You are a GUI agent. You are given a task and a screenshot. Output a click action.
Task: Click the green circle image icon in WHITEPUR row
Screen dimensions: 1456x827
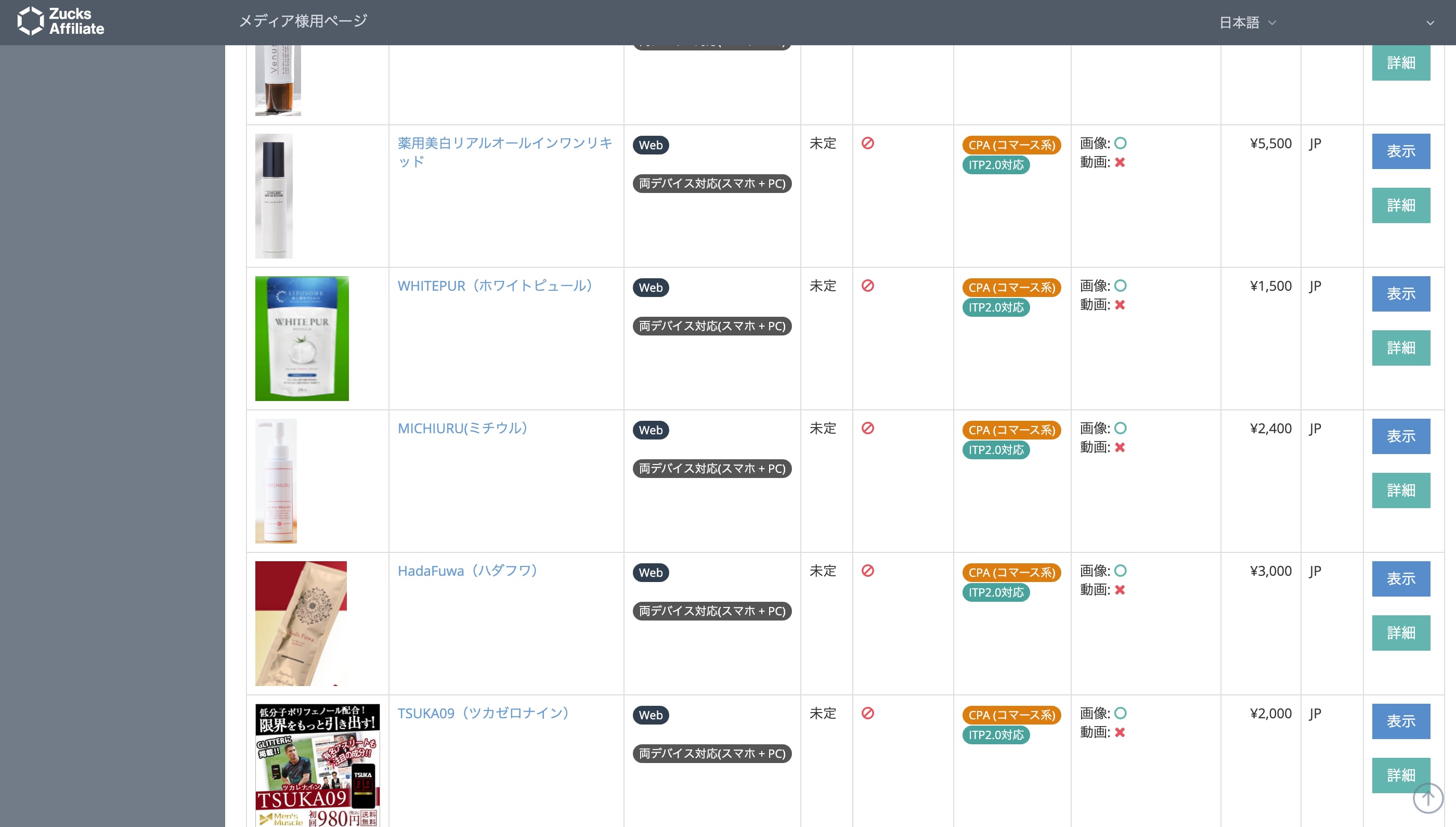click(1121, 286)
